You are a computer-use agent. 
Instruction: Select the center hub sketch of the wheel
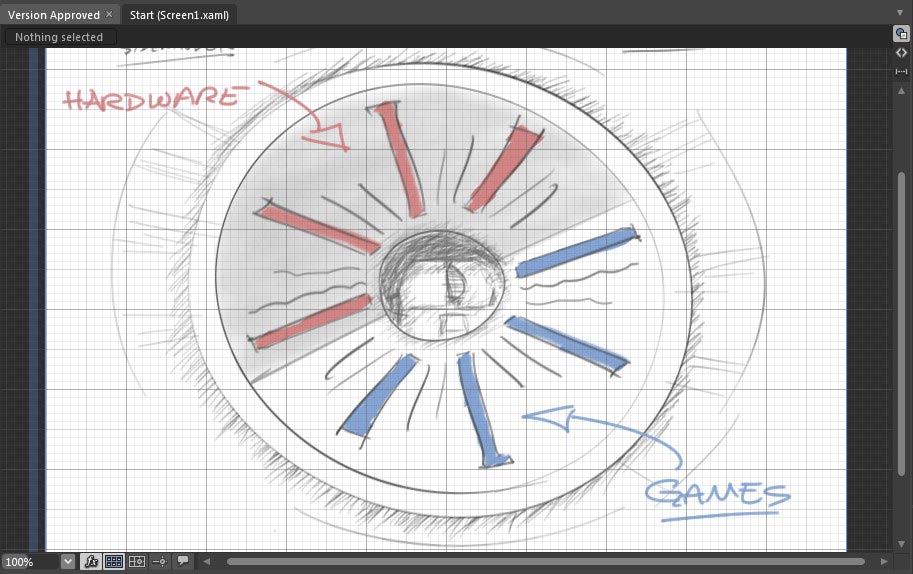pos(443,285)
